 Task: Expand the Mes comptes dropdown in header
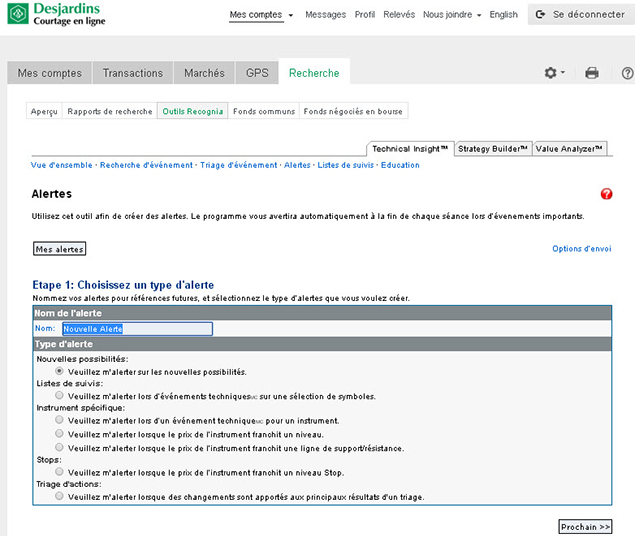coord(291,15)
